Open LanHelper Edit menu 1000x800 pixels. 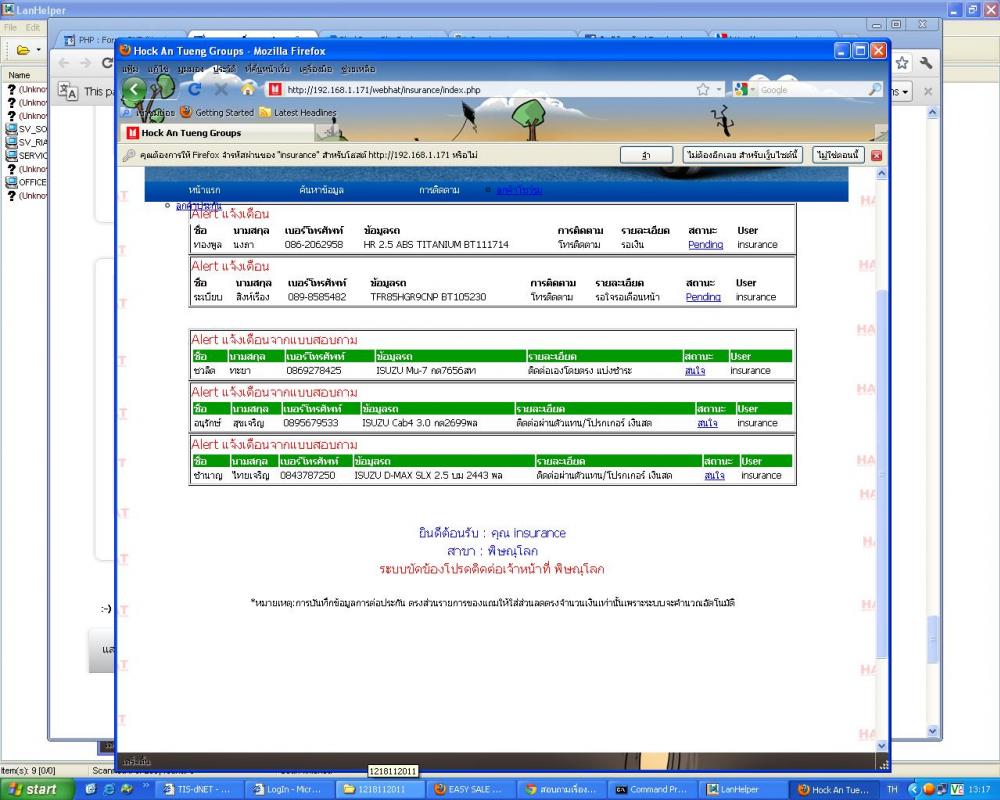(33, 27)
